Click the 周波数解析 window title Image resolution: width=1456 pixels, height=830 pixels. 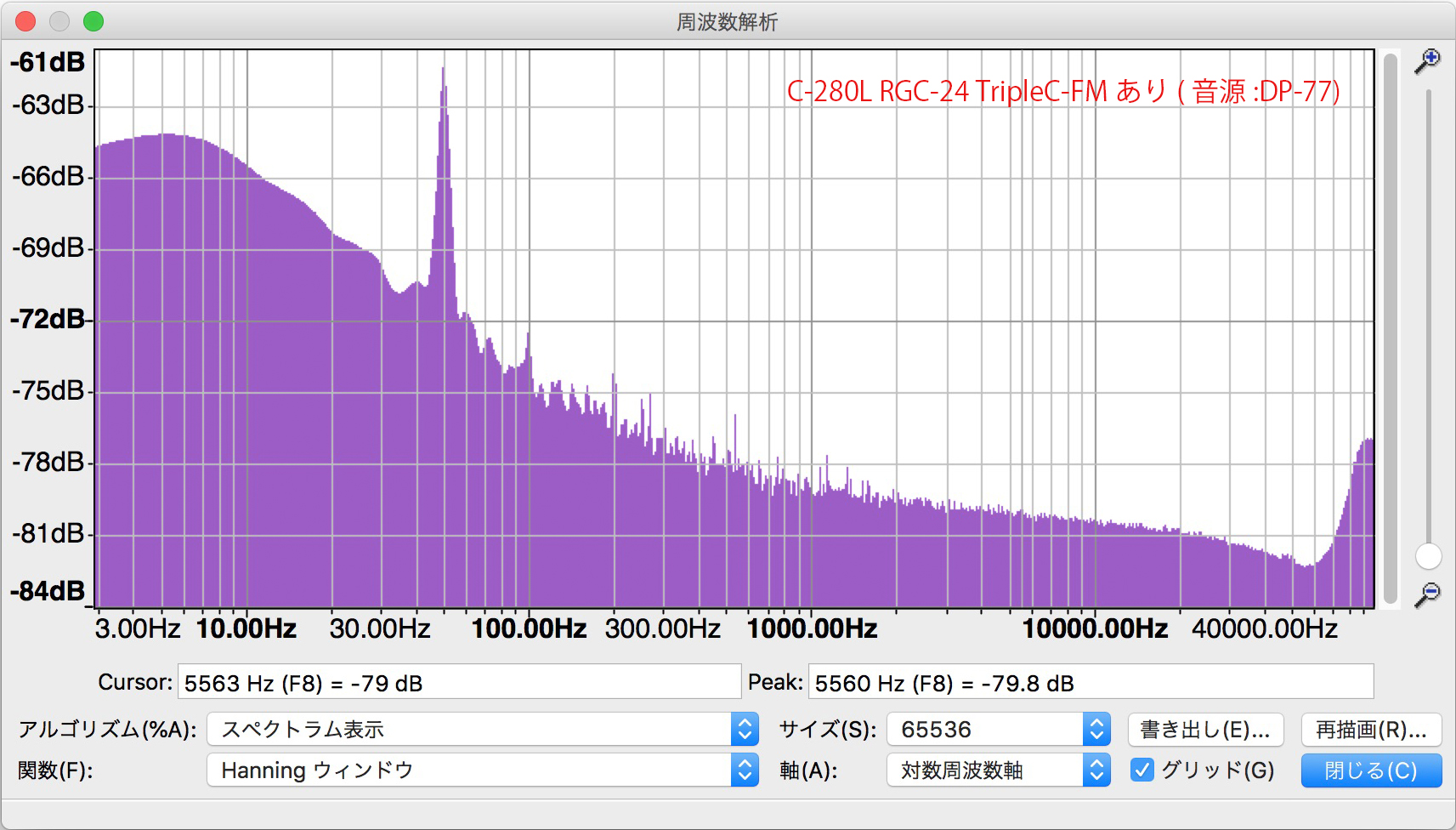click(x=728, y=21)
